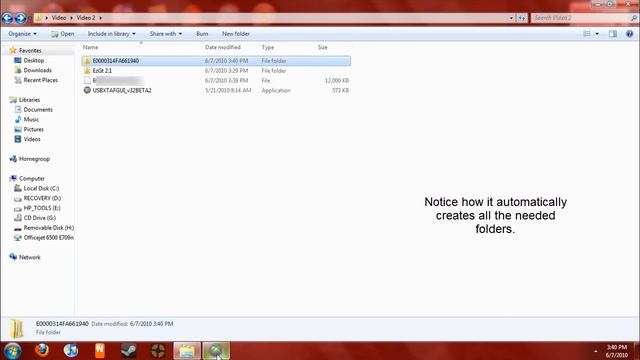Switch to the green Xbox taskbar app
This screenshot has width=640, height=360.
[216, 351]
